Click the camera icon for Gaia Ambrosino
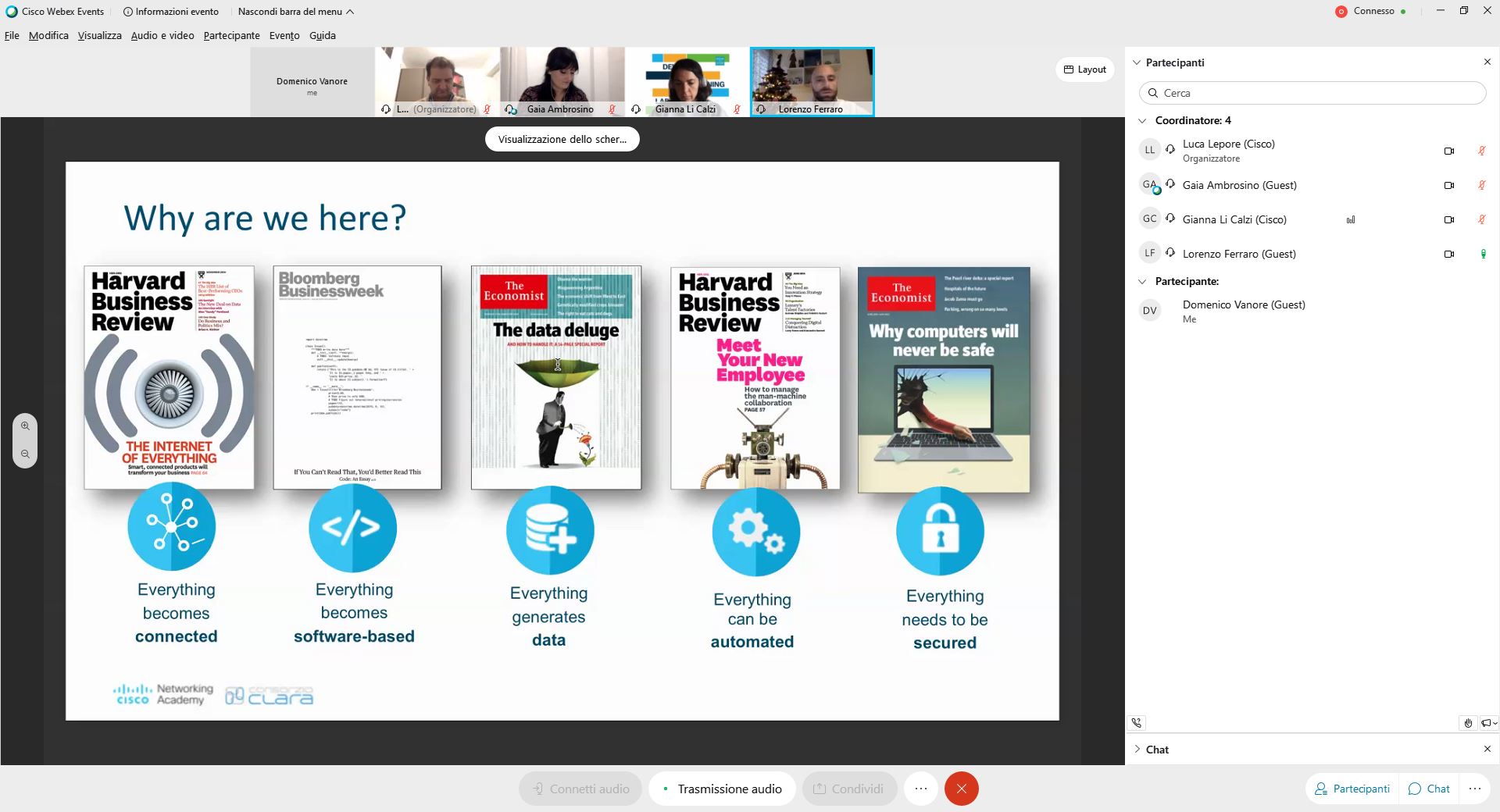This screenshot has width=1500, height=812. [1449, 185]
